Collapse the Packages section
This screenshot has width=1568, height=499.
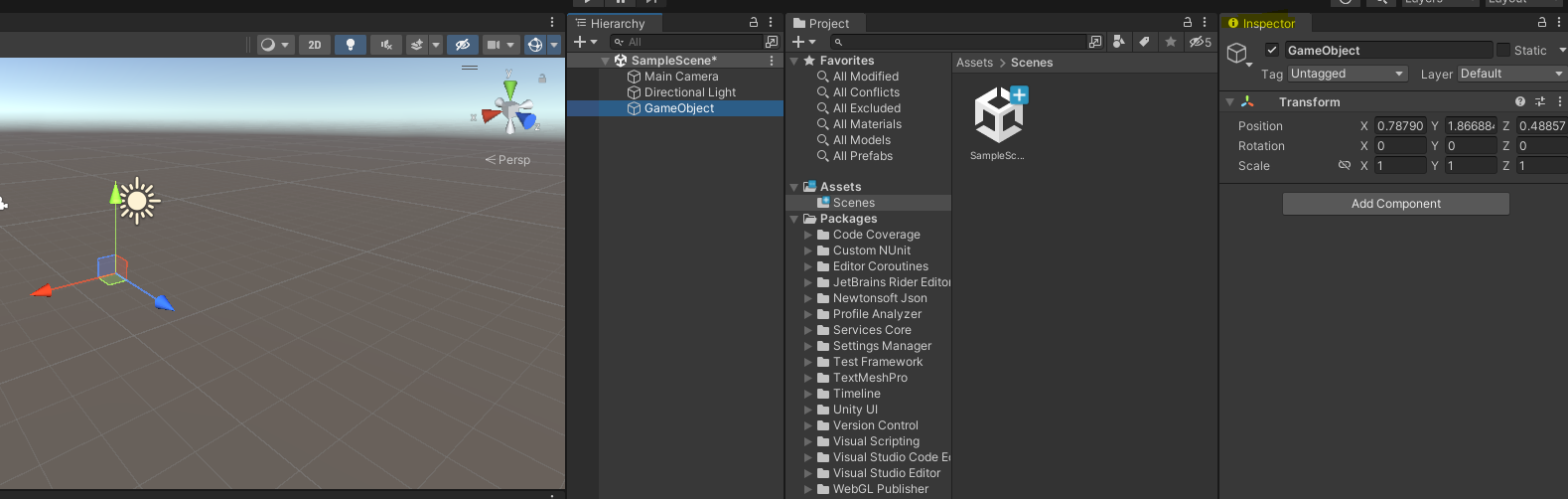[x=794, y=219]
